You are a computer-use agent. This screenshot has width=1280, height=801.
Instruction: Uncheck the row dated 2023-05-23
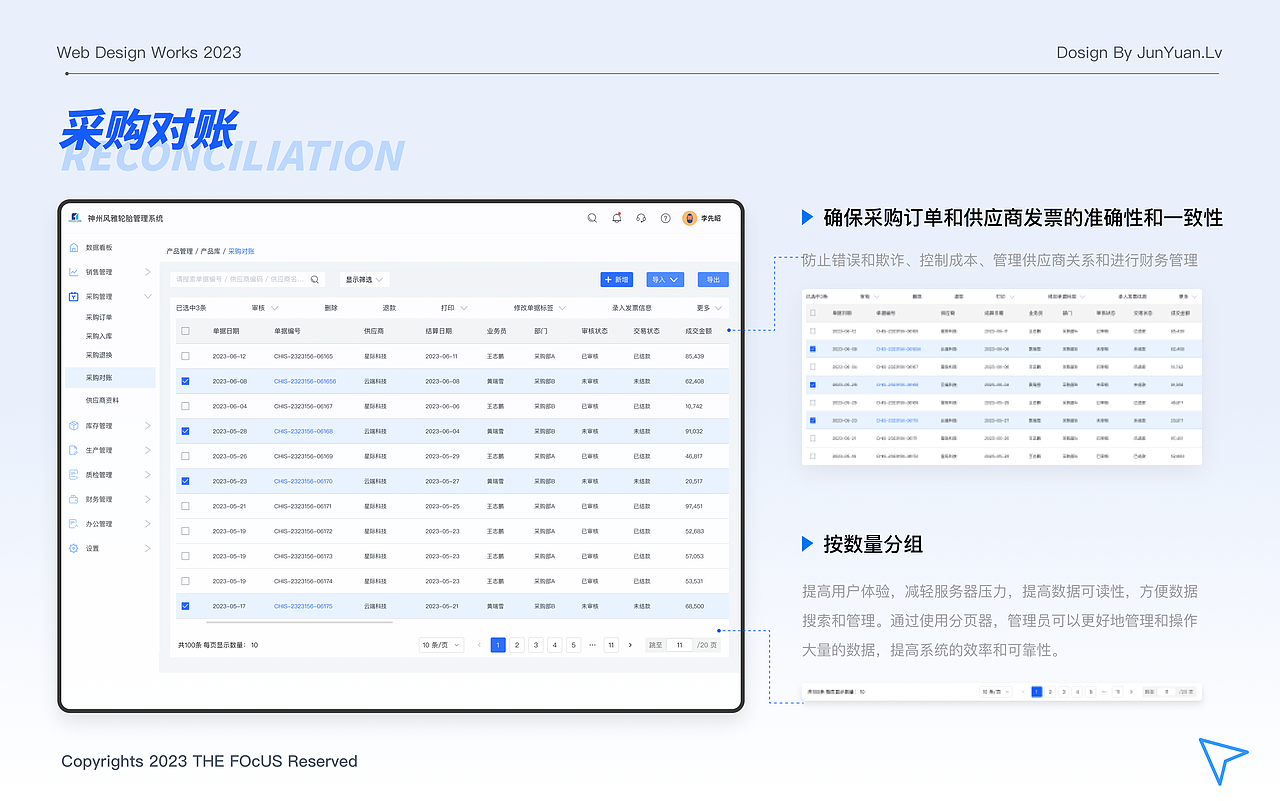pyautogui.click(x=185, y=481)
